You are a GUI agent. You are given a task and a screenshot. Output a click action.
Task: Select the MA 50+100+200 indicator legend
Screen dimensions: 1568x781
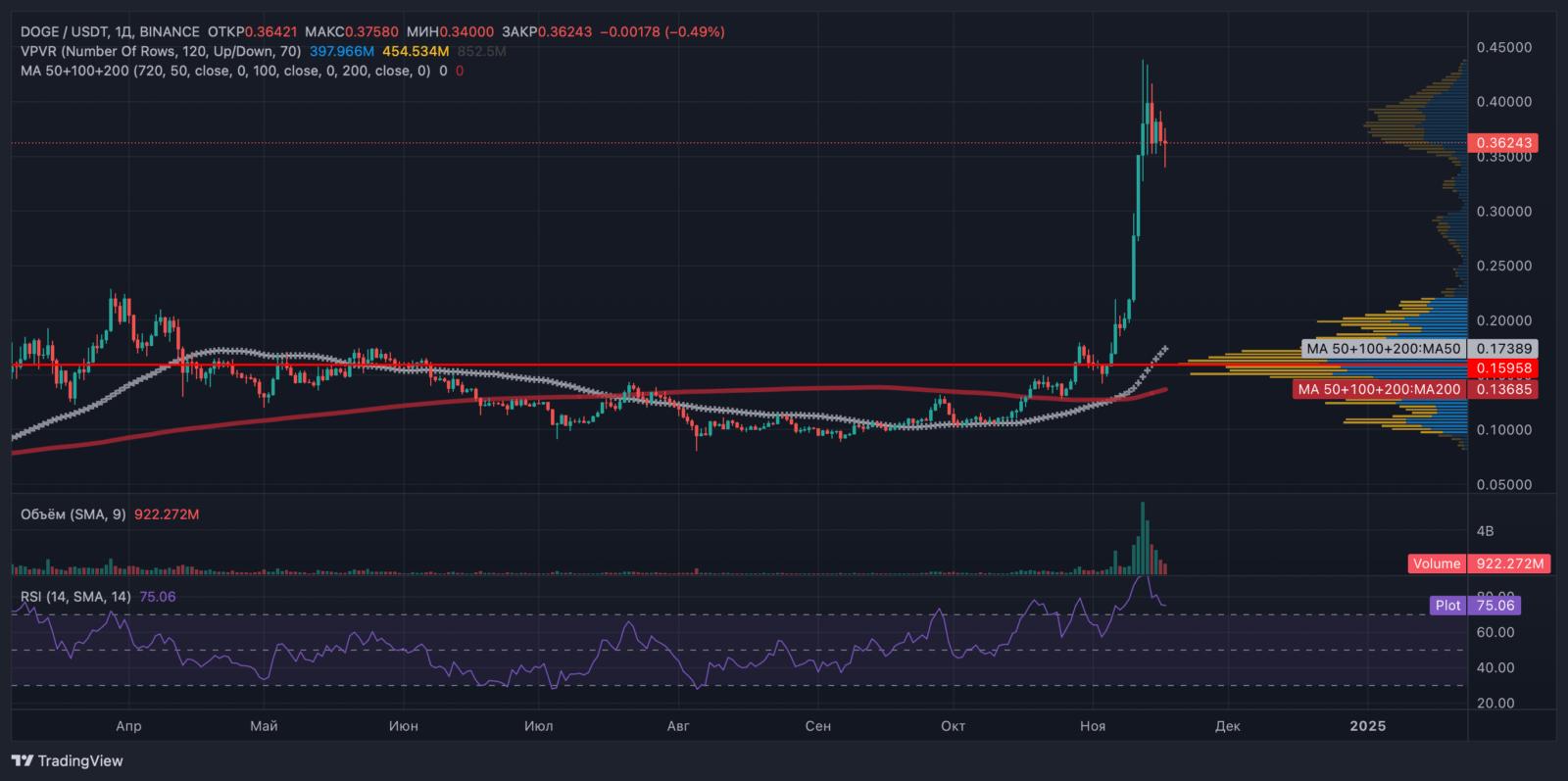point(225,71)
